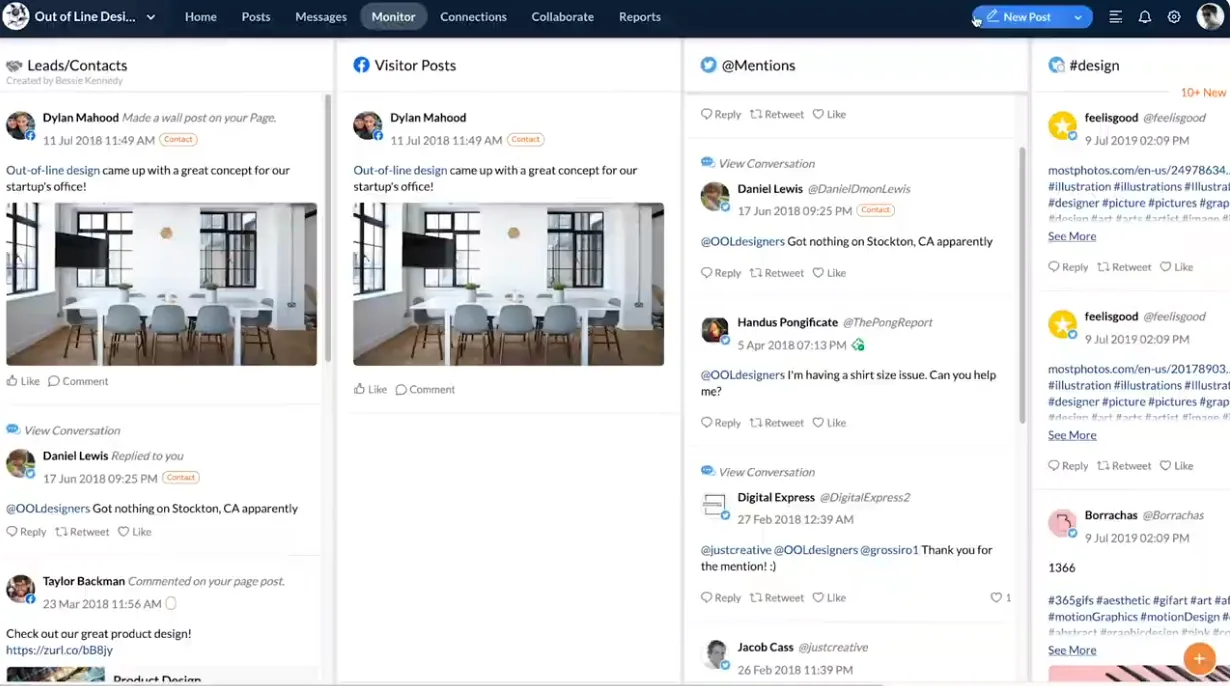Click the user profile avatar in top bar
Image resolution: width=1231 pixels, height=686 pixels.
1209,17
